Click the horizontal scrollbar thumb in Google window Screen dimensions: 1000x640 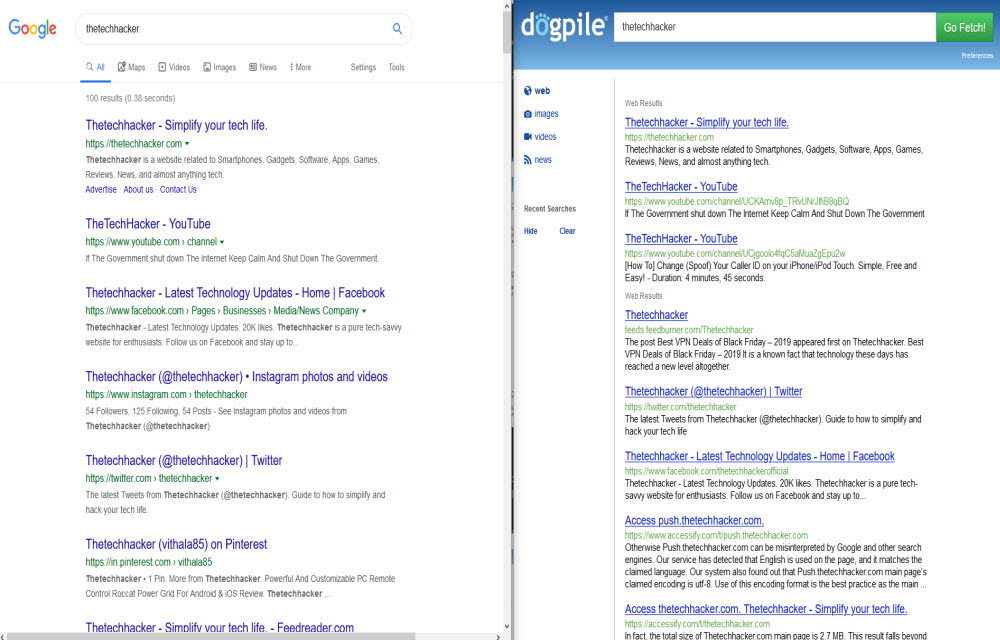click(x=211, y=636)
